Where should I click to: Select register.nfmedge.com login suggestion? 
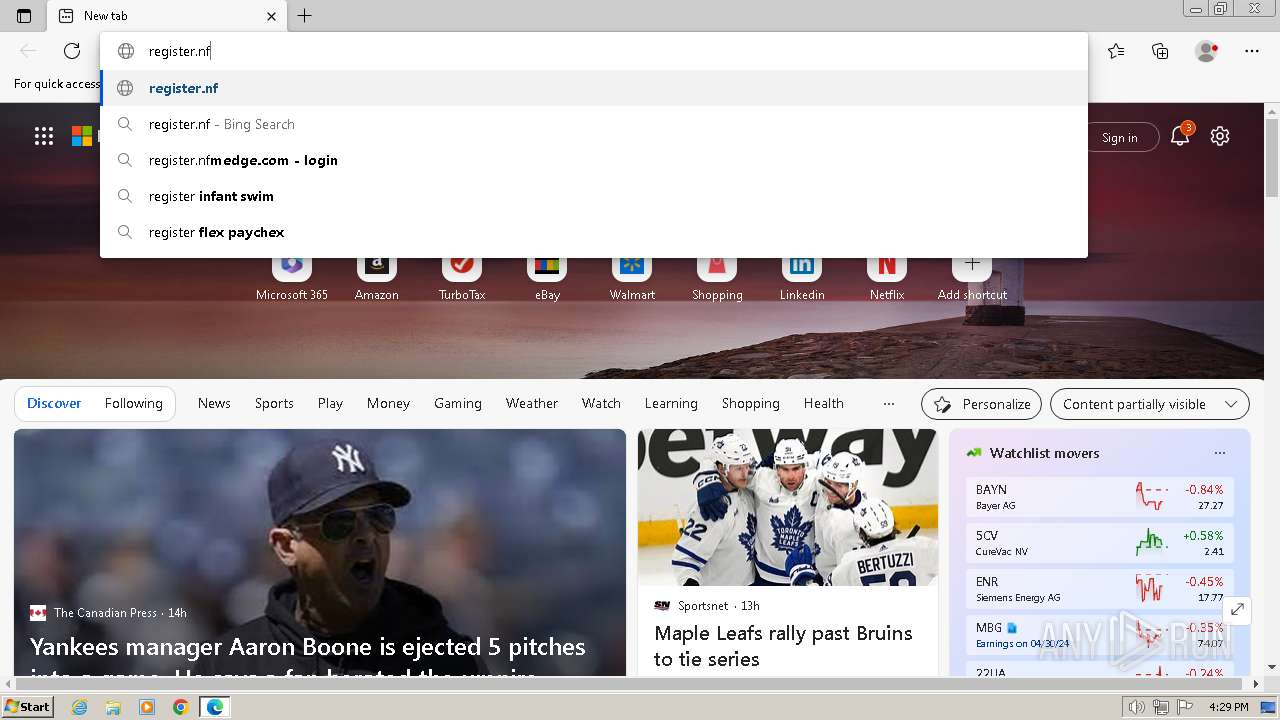(594, 160)
